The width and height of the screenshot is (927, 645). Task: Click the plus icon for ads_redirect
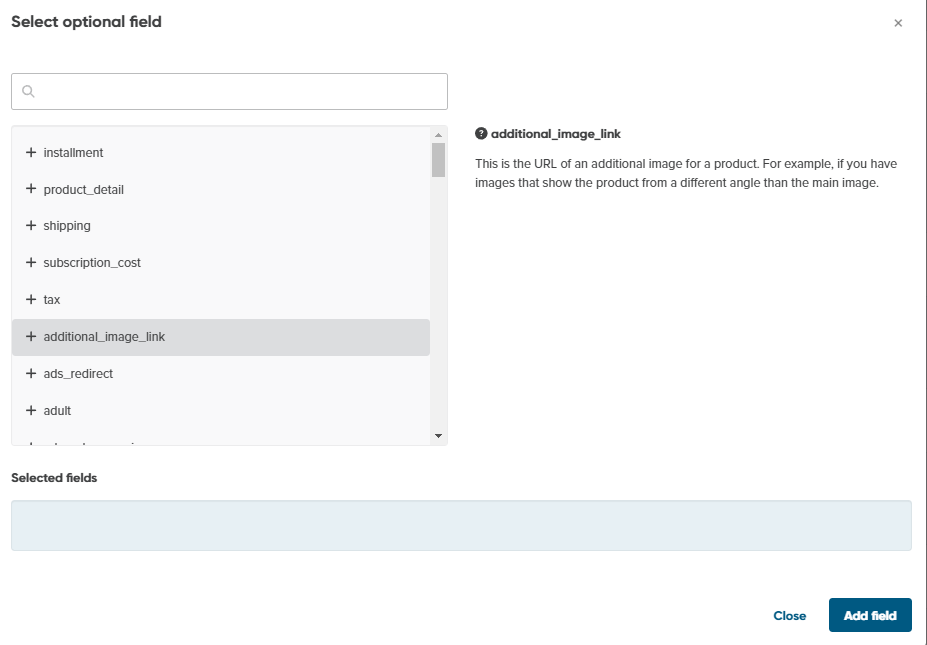click(31, 374)
